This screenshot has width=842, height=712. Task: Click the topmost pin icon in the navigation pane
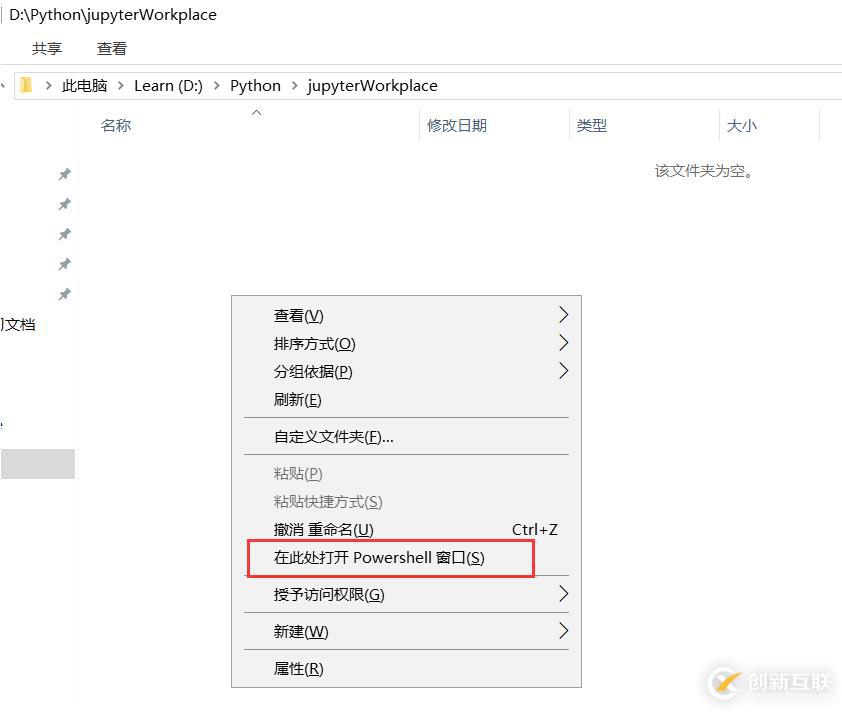(64, 174)
